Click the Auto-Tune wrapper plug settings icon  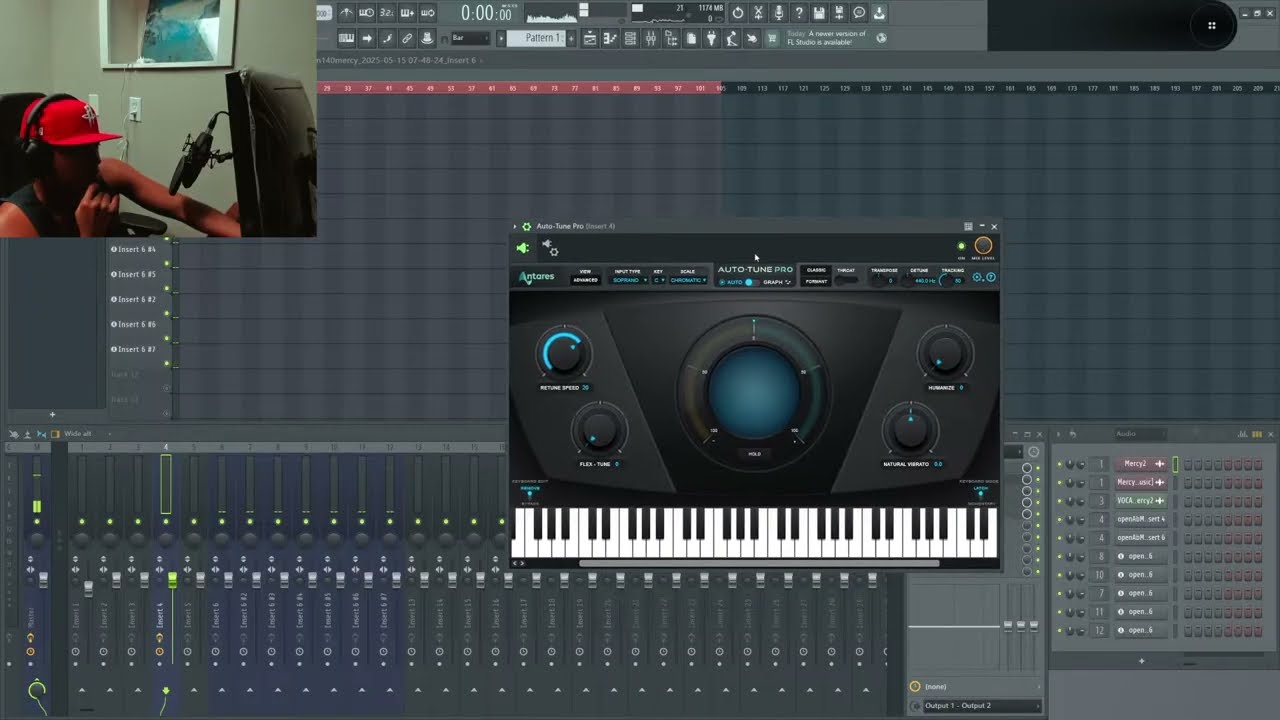coord(549,247)
